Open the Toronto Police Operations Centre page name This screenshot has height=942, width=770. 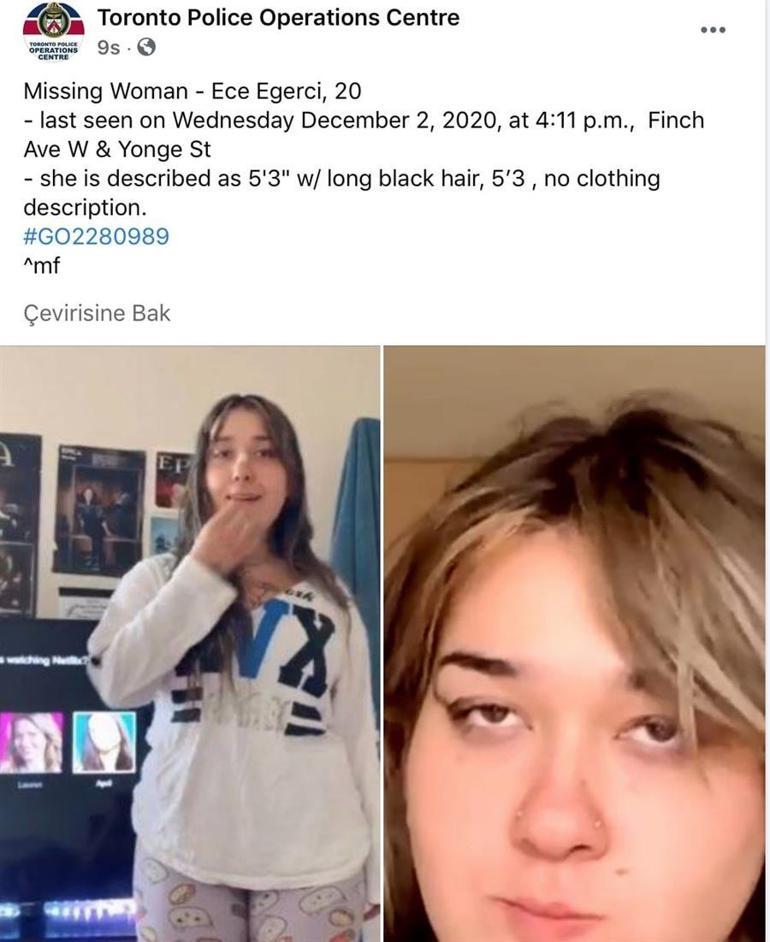(x=278, y=17)
